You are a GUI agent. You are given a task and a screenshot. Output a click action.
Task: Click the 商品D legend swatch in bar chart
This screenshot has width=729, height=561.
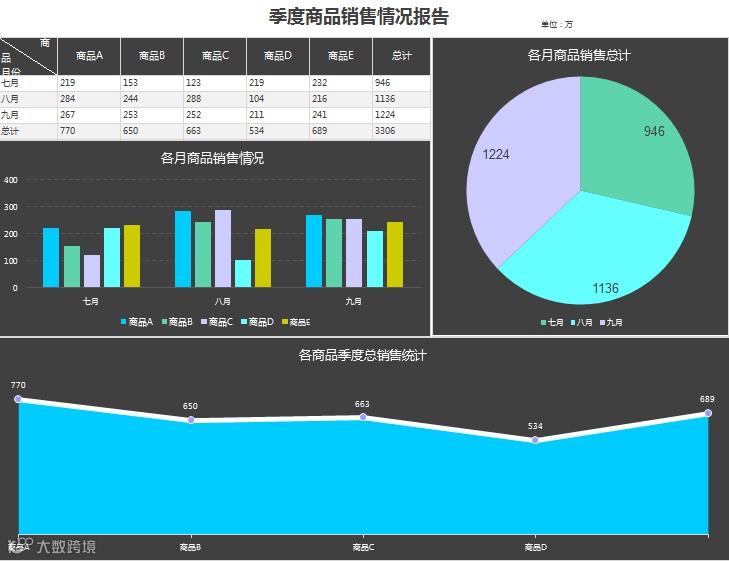244,322
